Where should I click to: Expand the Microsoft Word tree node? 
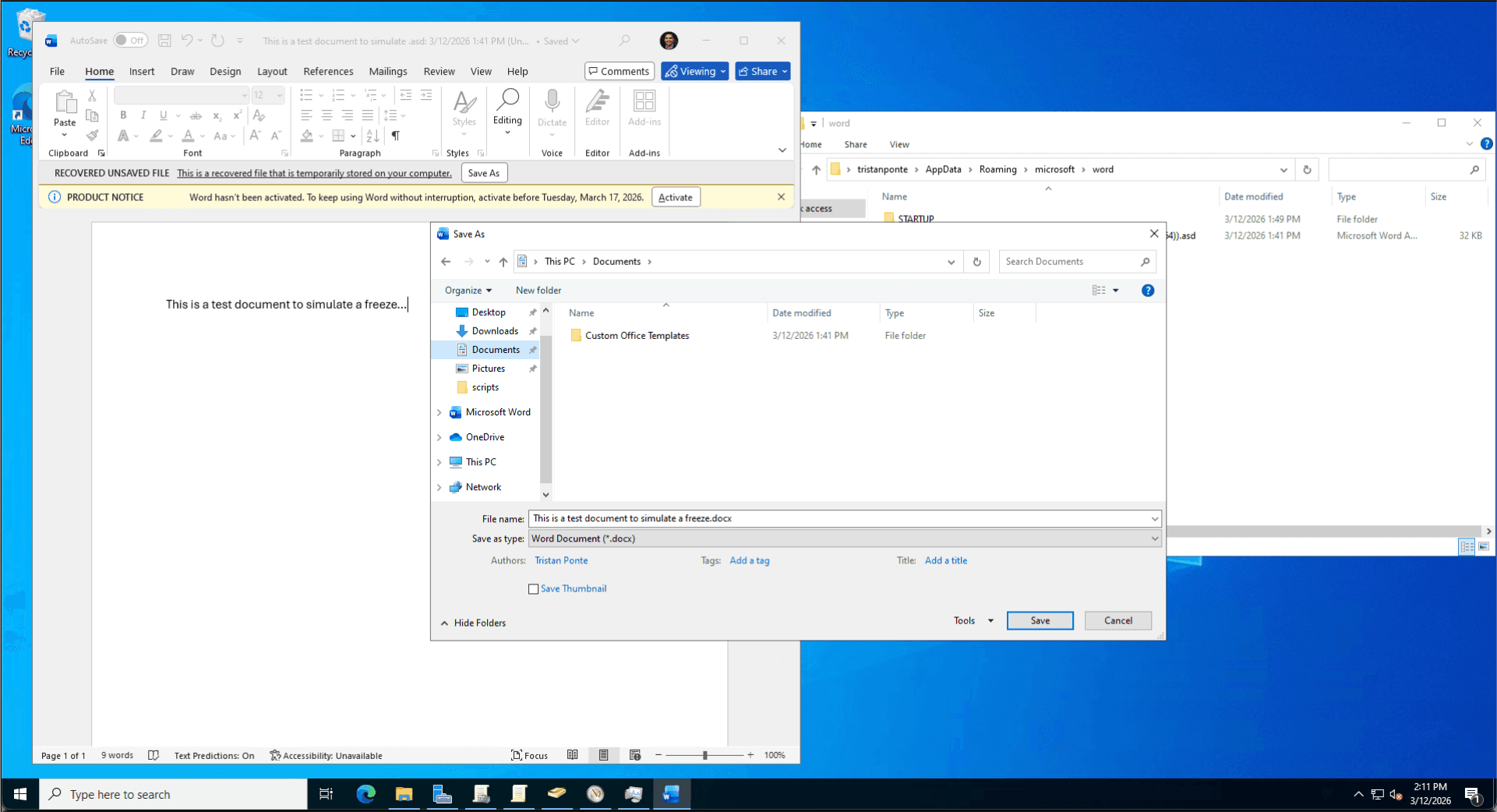pos(440,412)
